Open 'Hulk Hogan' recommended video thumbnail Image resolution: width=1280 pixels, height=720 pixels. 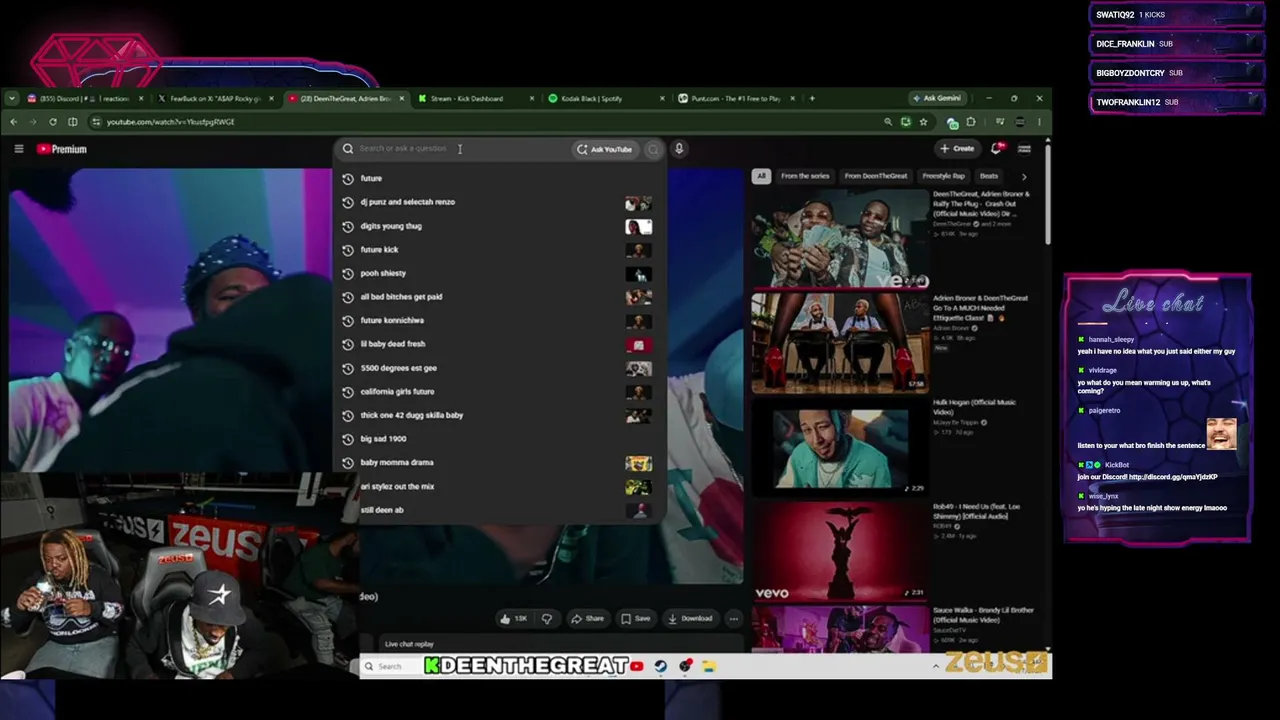pyautogui.click(x=840, y=447)
